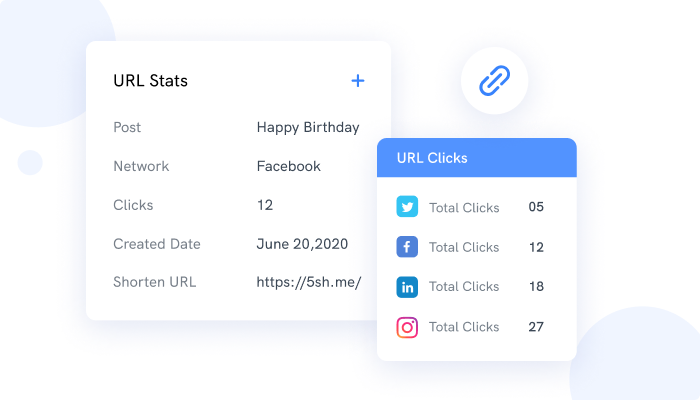Click the plus icon in URL Stats
Screen dimensions: 700x400
(358, 81)
